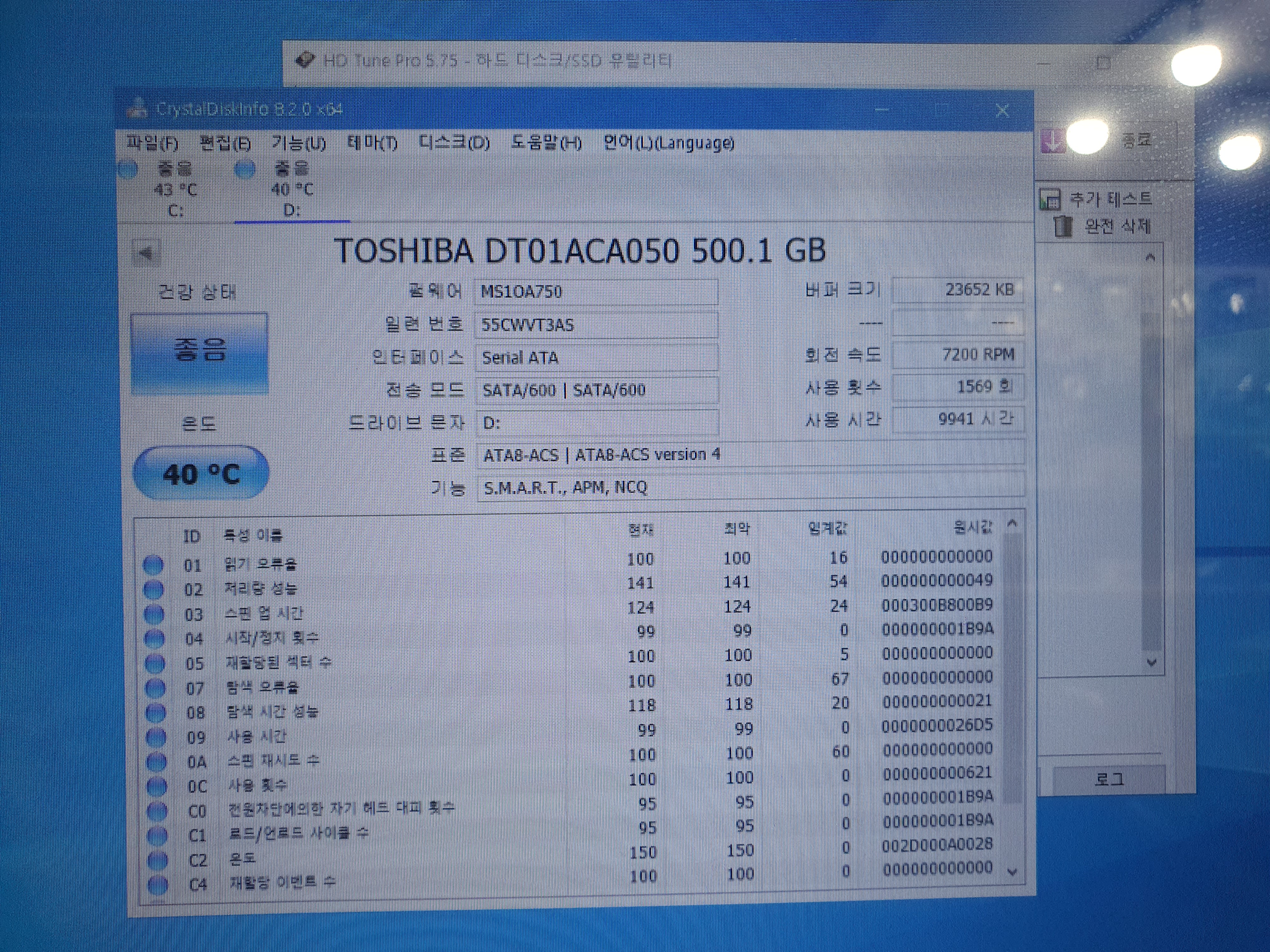The height and width of the screenshot is (952, 1270).
Task: Click the drive letter D: field
Action: tap(597, 423)
